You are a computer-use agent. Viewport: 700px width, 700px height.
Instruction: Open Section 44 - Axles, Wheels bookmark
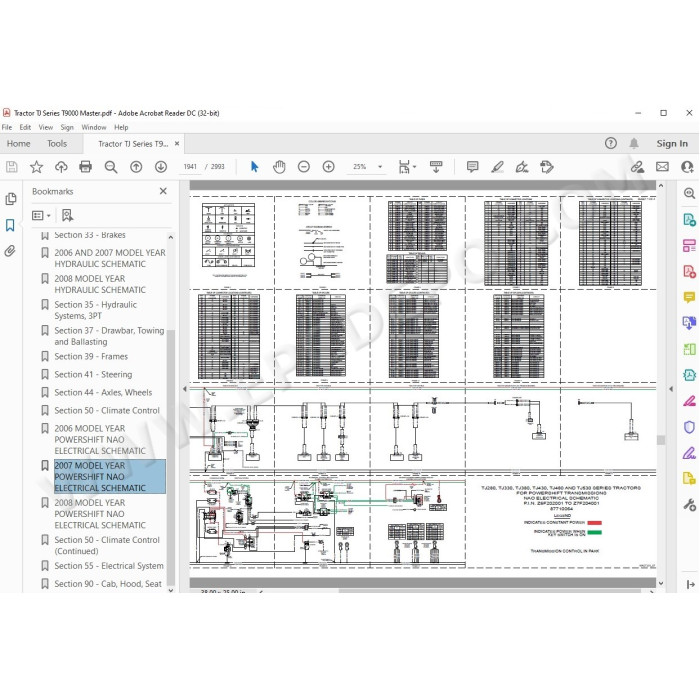pyautogui.click(x=103, y=392)
